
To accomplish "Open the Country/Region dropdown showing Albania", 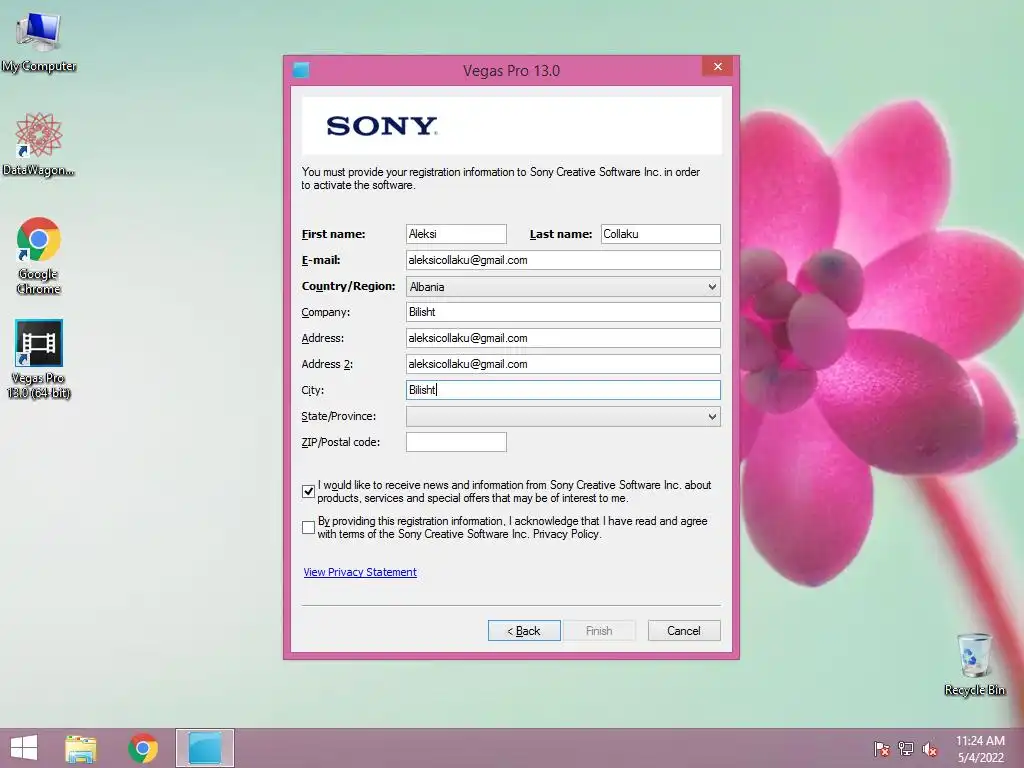I will tap(563, 287).
